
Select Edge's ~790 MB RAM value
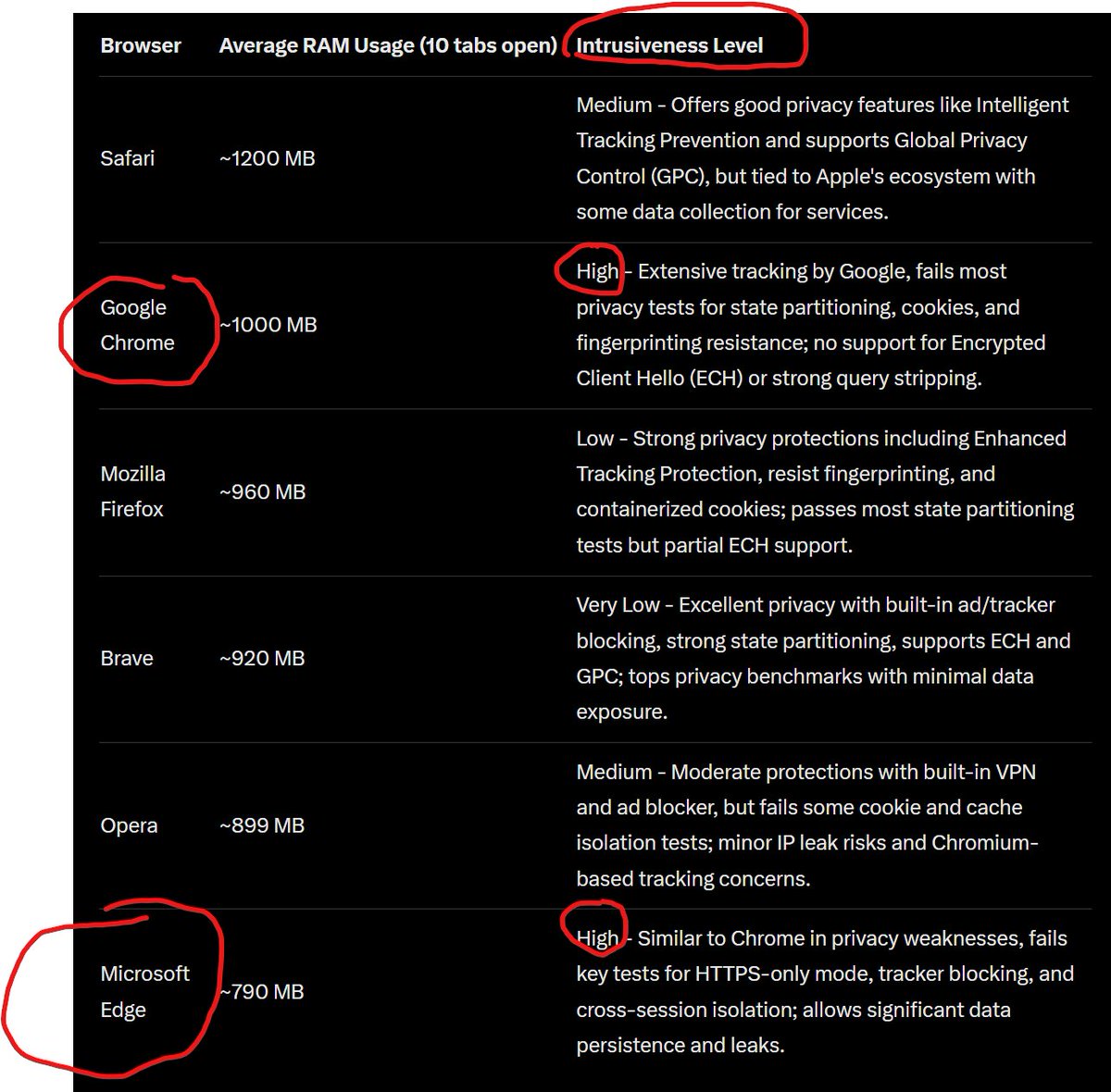click(262, 991)
